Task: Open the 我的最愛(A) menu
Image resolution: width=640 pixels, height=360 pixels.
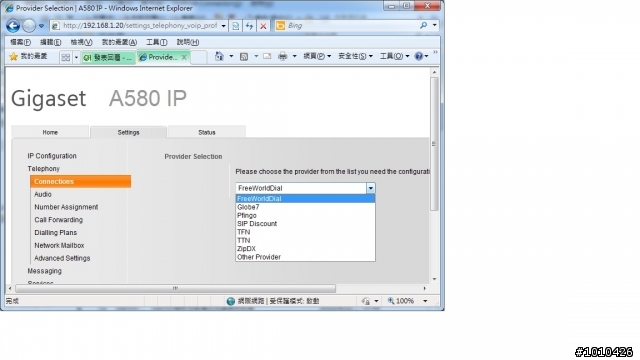Action: pos(119,42)
